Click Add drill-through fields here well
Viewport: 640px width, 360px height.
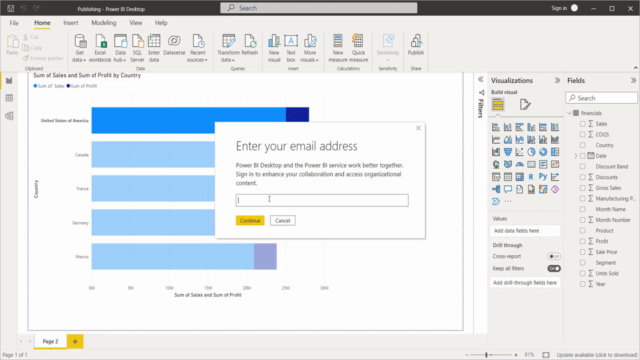point(525,282)
